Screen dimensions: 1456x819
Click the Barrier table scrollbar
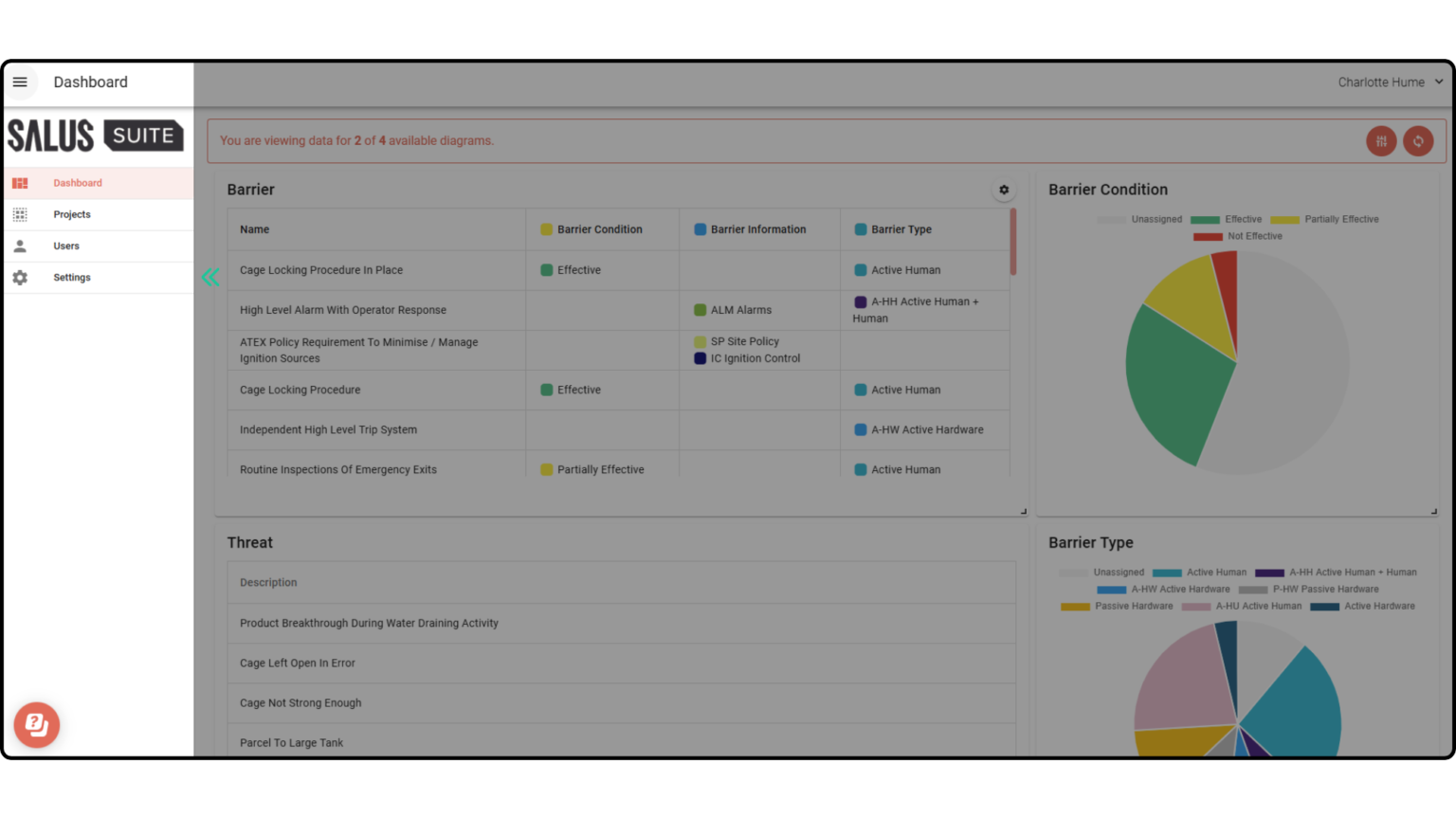tap(1012, 242)
